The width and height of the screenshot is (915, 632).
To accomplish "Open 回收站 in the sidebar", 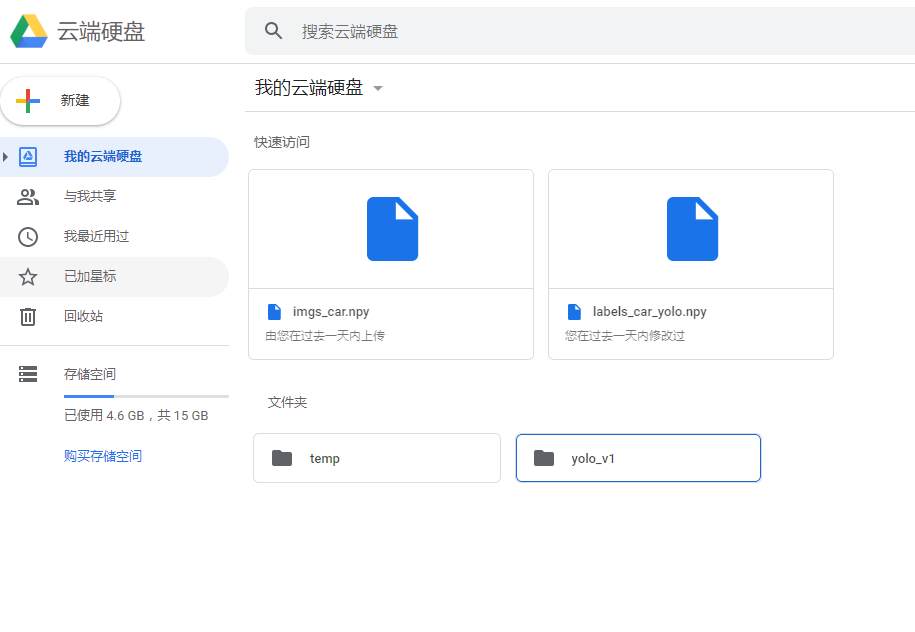I will 114,316.
